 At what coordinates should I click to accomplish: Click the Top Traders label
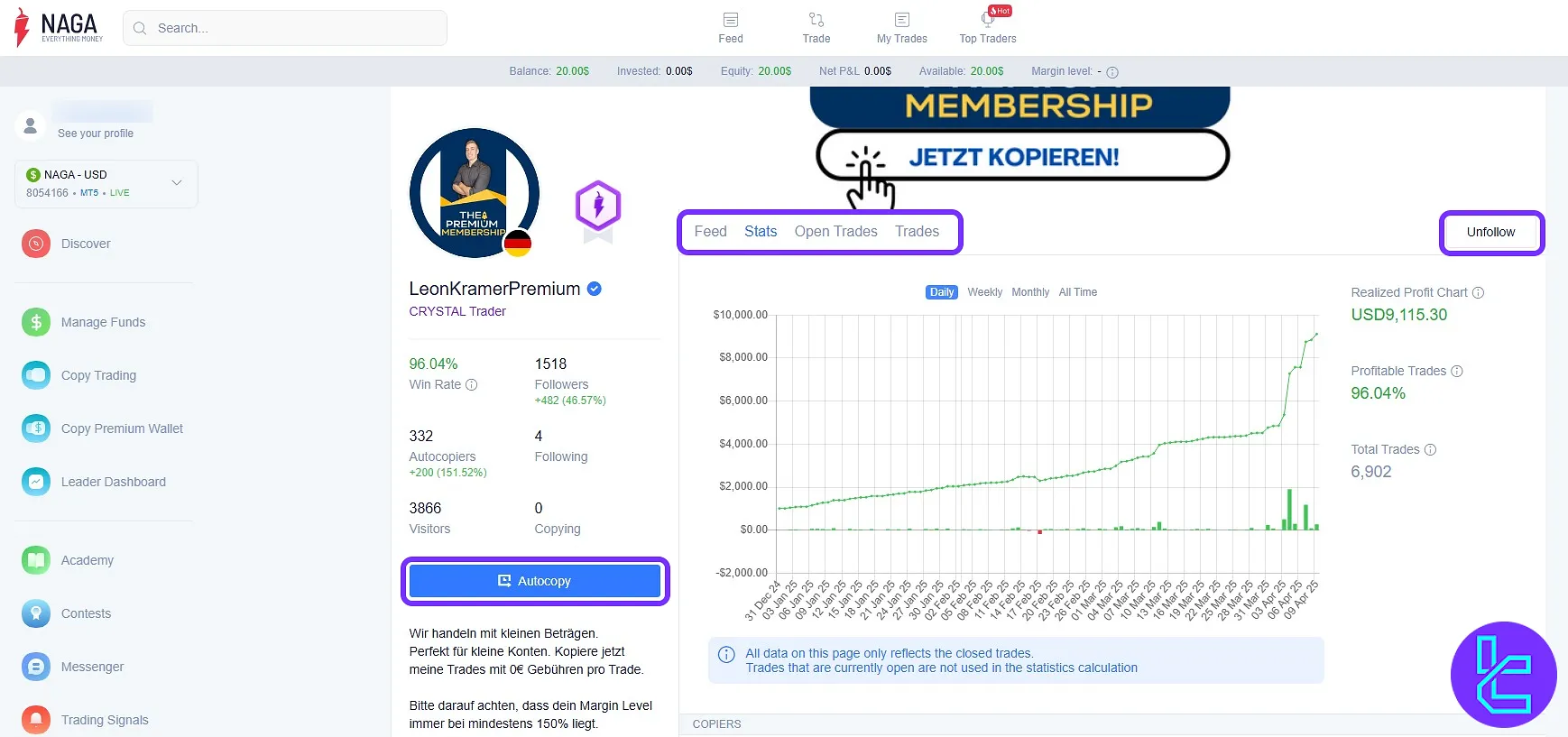[x=987, y=39]
